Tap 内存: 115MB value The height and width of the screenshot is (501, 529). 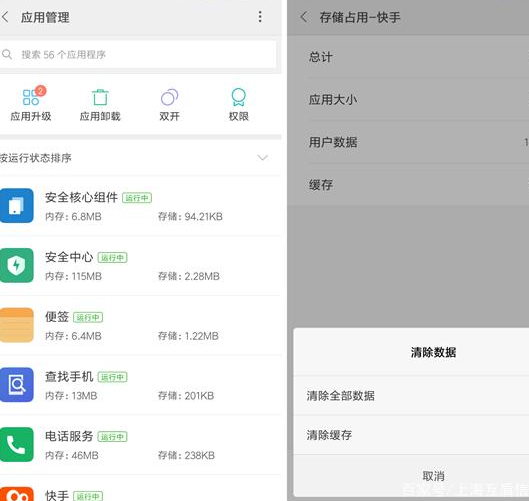point(73,276)
